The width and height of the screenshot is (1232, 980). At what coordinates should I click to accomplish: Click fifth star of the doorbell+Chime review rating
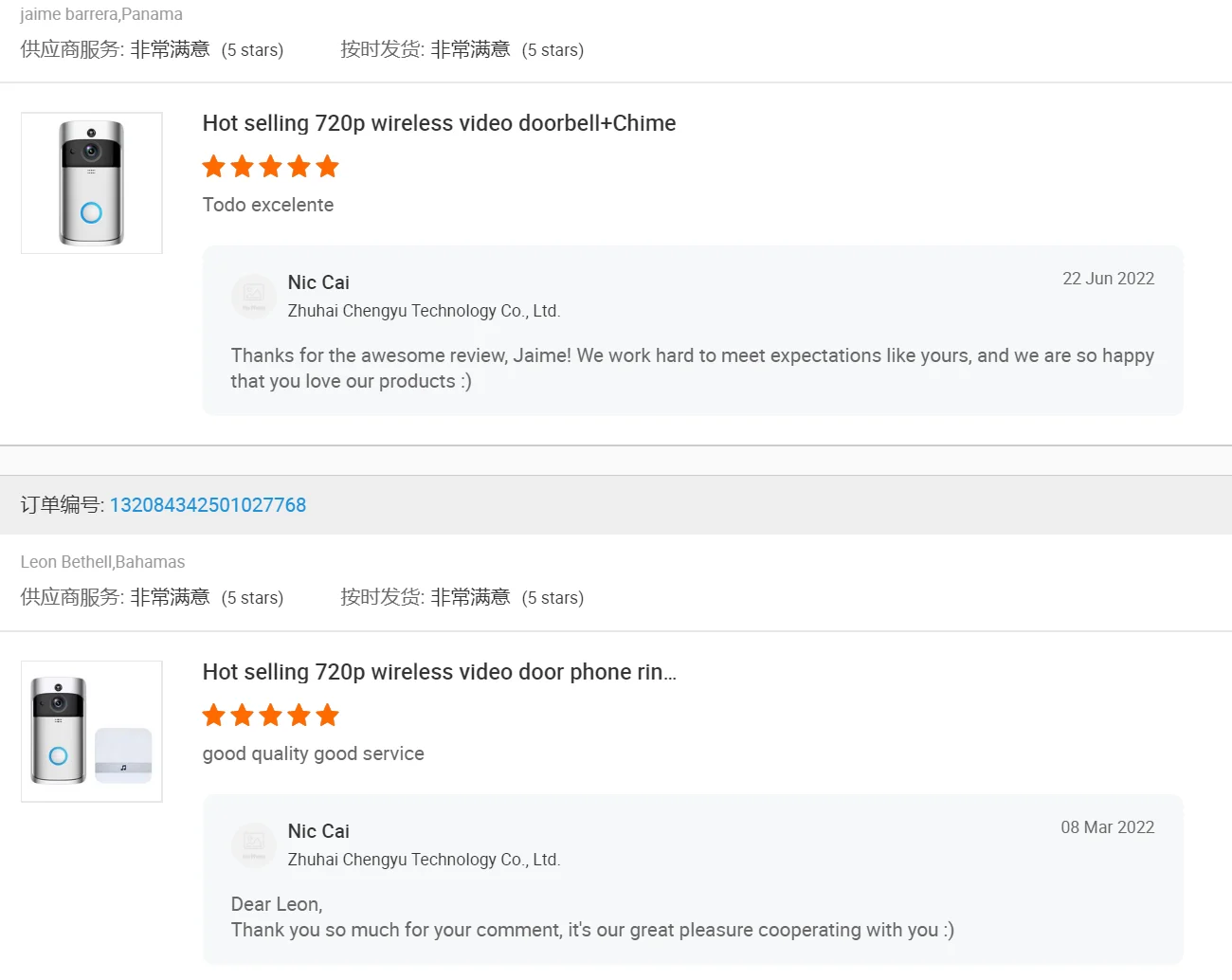[328, 167]
